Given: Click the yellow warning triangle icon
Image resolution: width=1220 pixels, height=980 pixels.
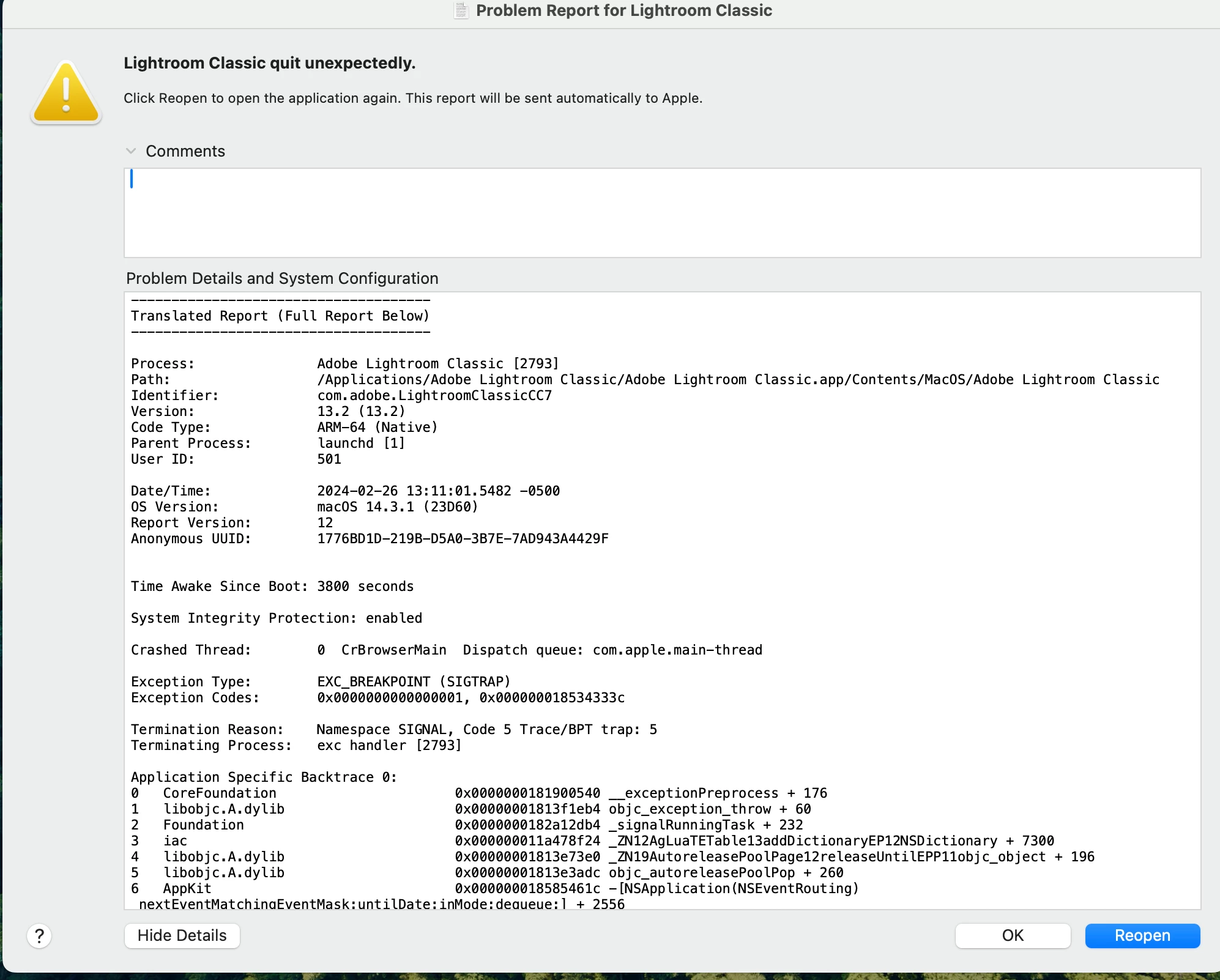Looking at the screenshot, I should click(66, 94).
